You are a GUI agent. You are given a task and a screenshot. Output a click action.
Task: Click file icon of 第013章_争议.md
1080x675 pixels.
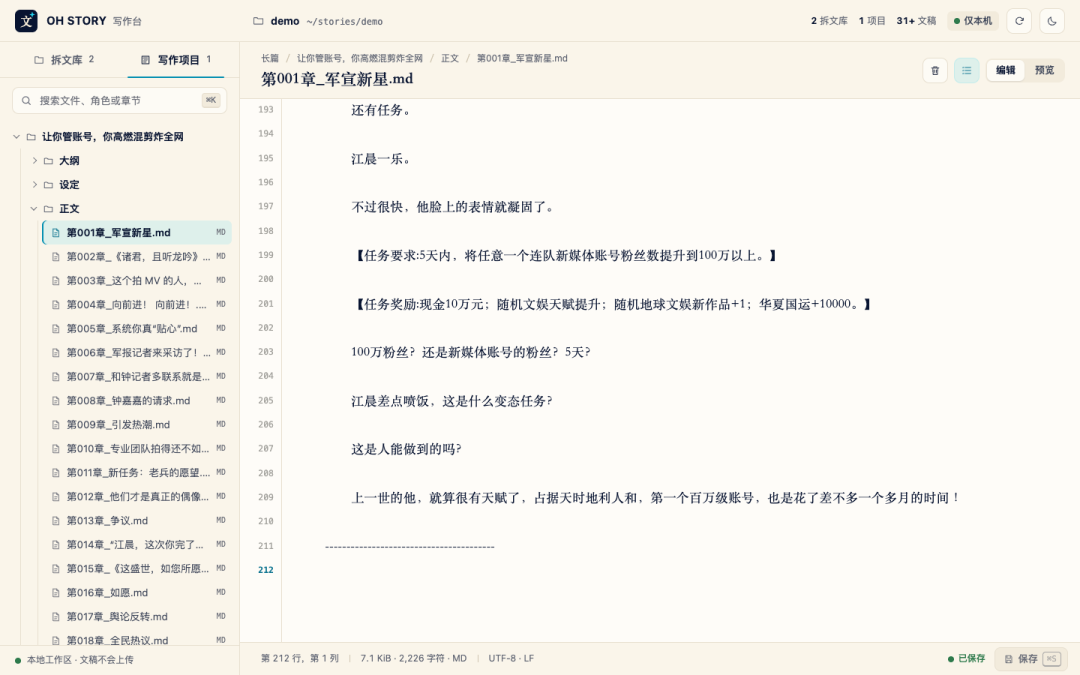pyautogui.click(x=56, y=521)
